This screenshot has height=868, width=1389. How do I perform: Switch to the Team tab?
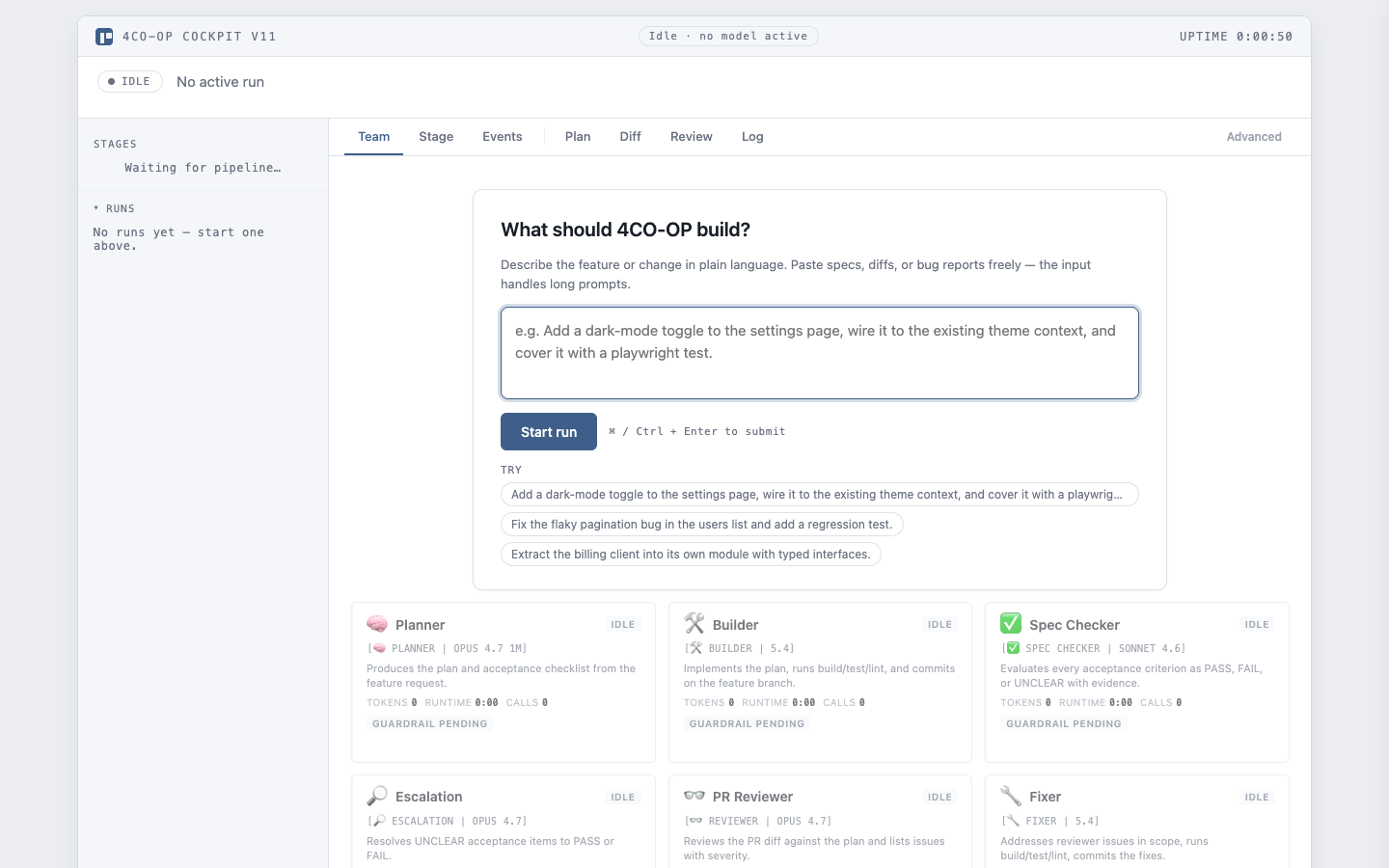(374, 137)
